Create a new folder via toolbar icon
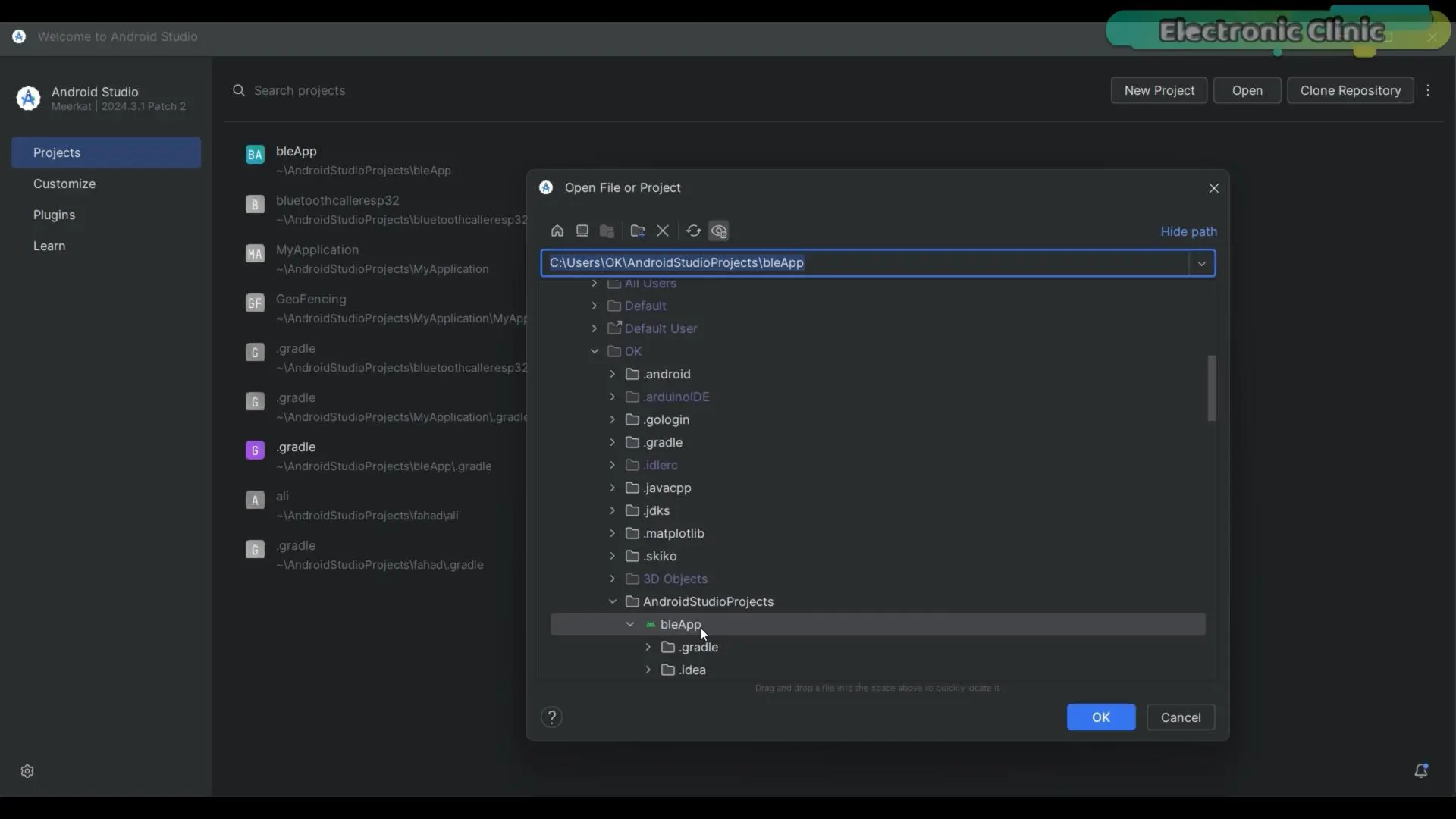Viewport: 1456px width, 819px height. (x=638, y=231)
